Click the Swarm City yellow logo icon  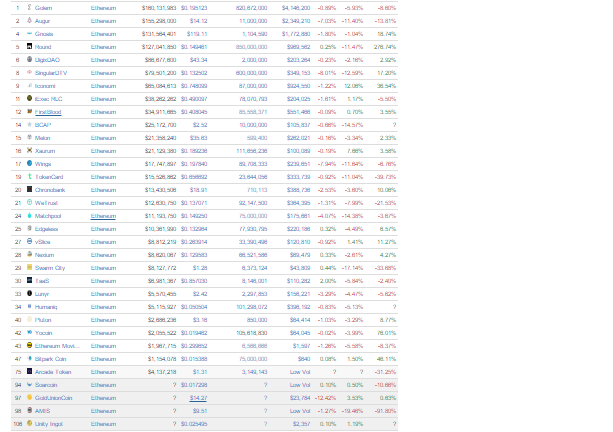coord(29,267)
